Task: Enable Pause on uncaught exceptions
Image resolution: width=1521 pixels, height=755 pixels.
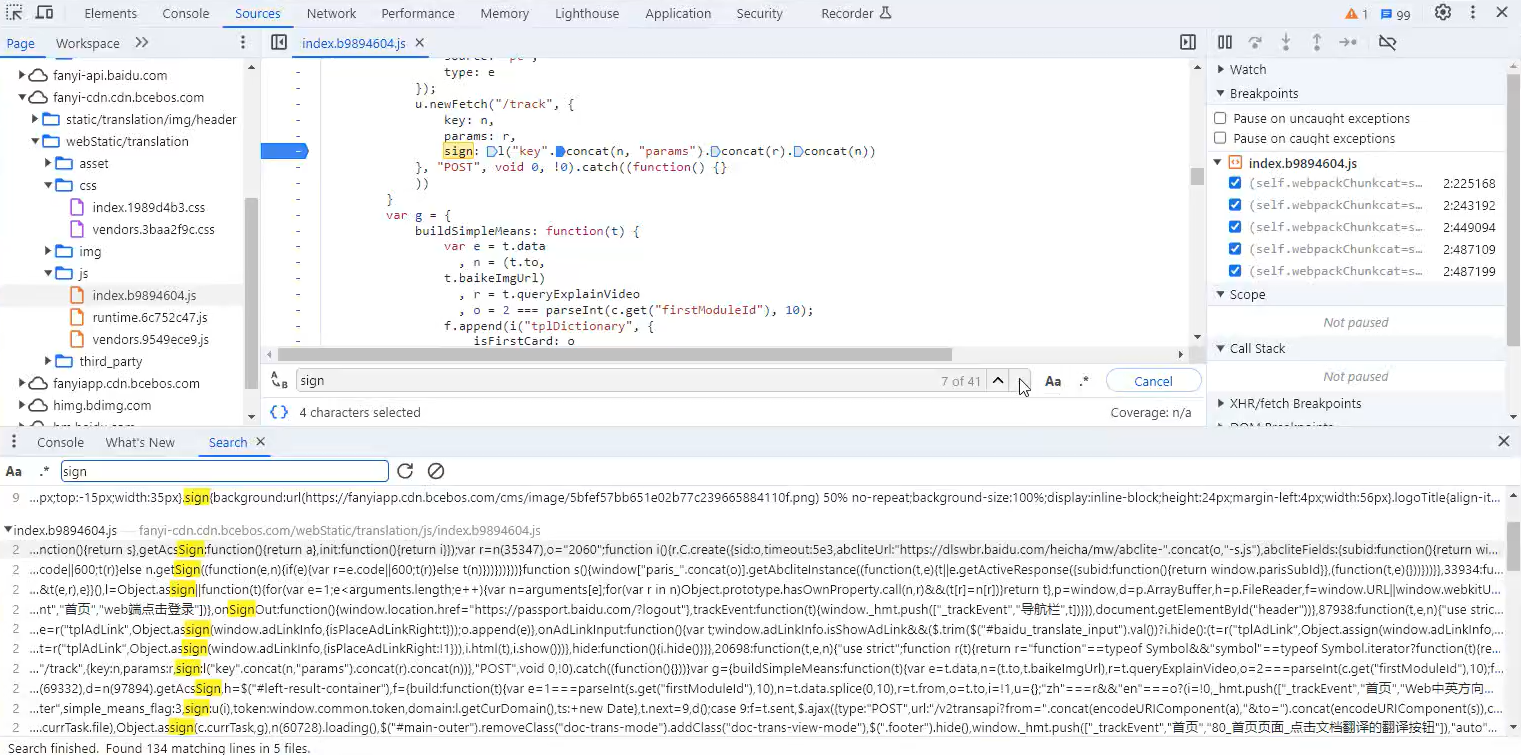Action: (x=1220, y=118)
